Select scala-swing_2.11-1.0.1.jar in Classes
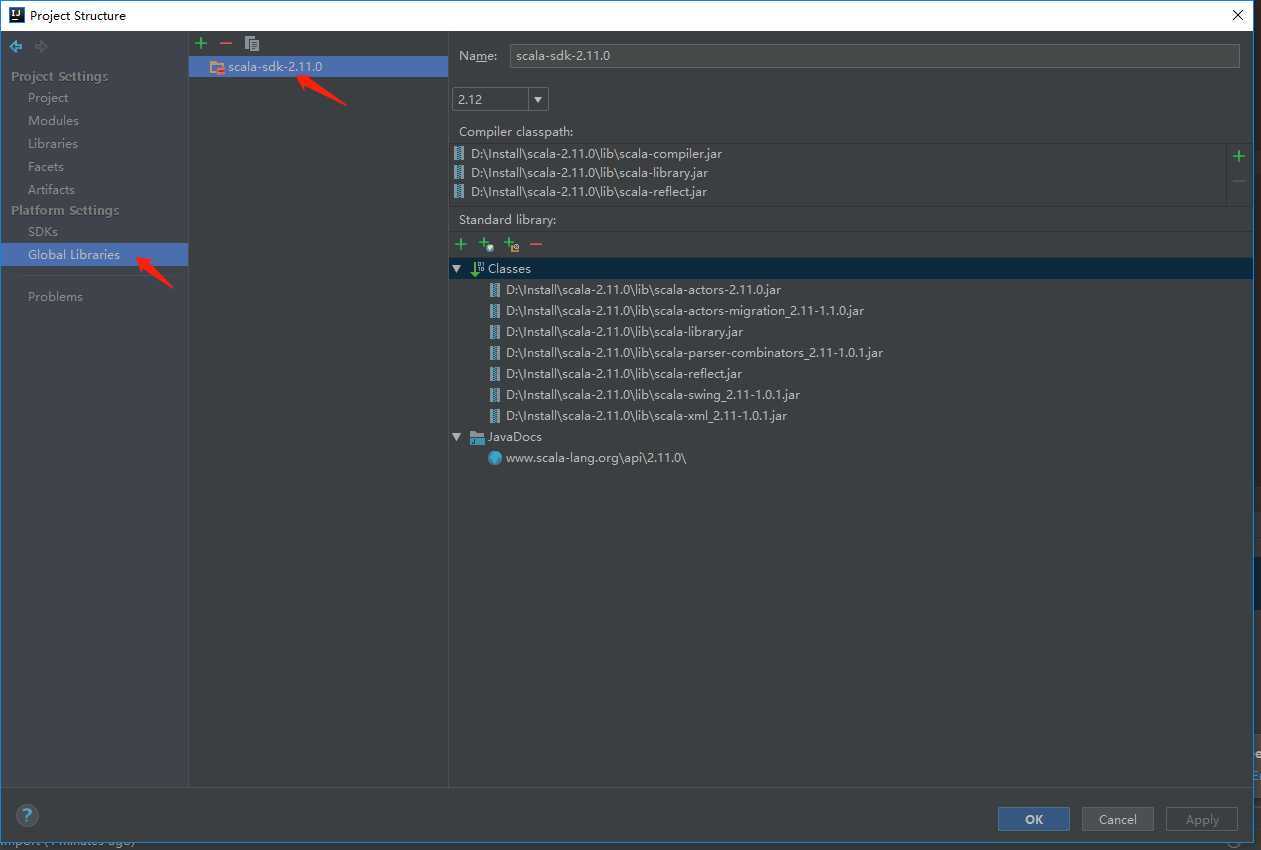Viewport: 1261px width, 850px height. [x=652, y=395]
